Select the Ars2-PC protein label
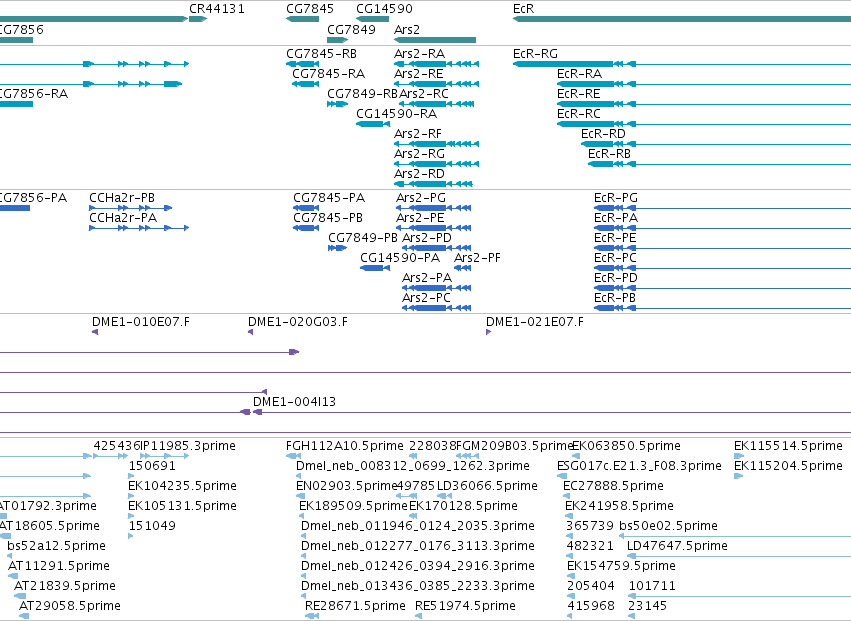 (x=426, y=299)
